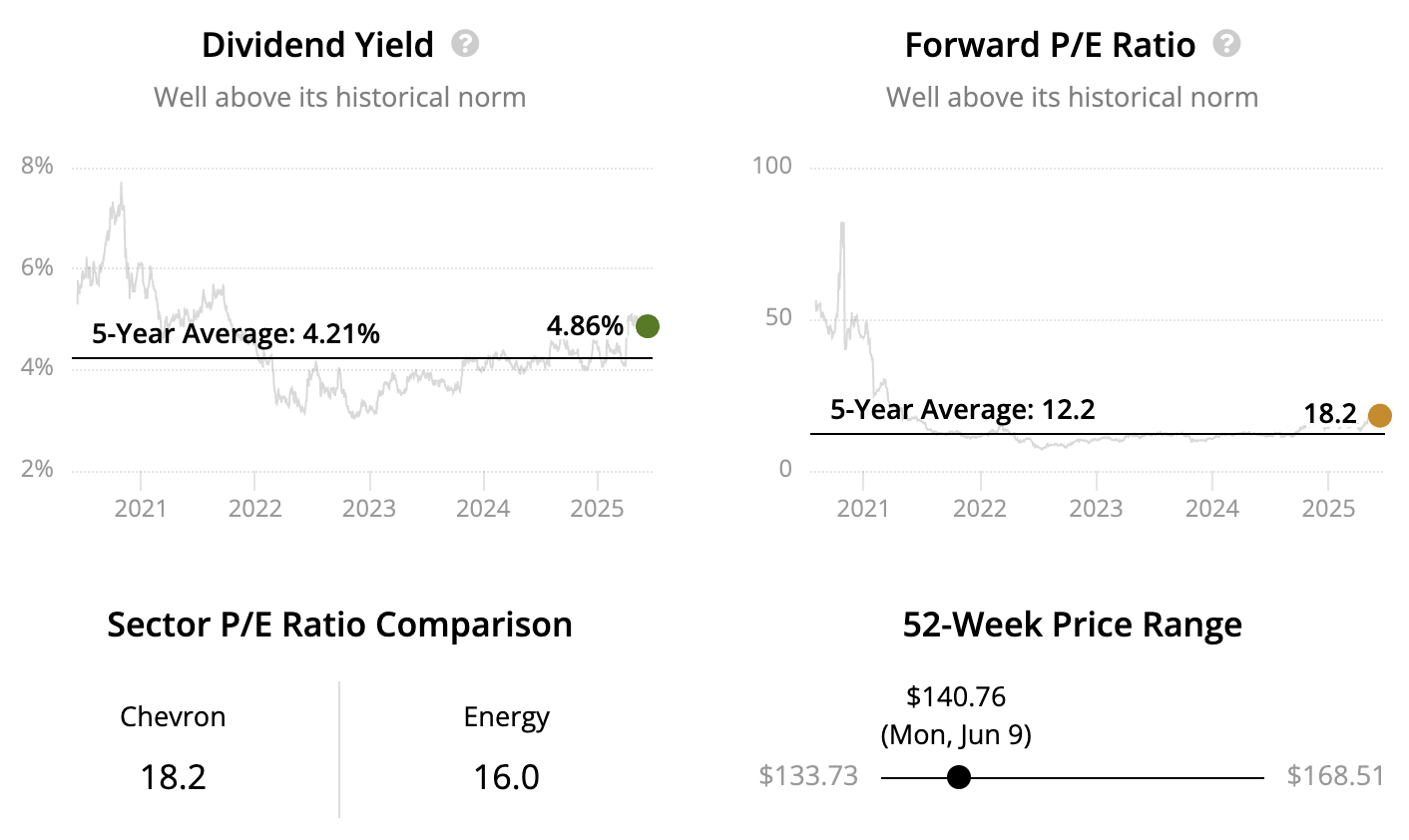Click the orange current forward P/E dot
Viewport: 1409px width, 840px height.
(x=1379, y=416)
